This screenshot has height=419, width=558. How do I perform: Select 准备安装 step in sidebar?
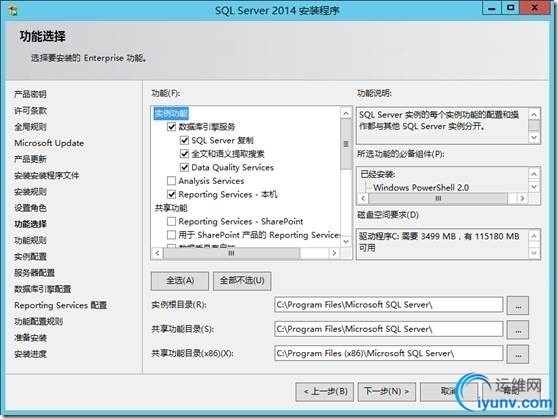tap(30, 338)
